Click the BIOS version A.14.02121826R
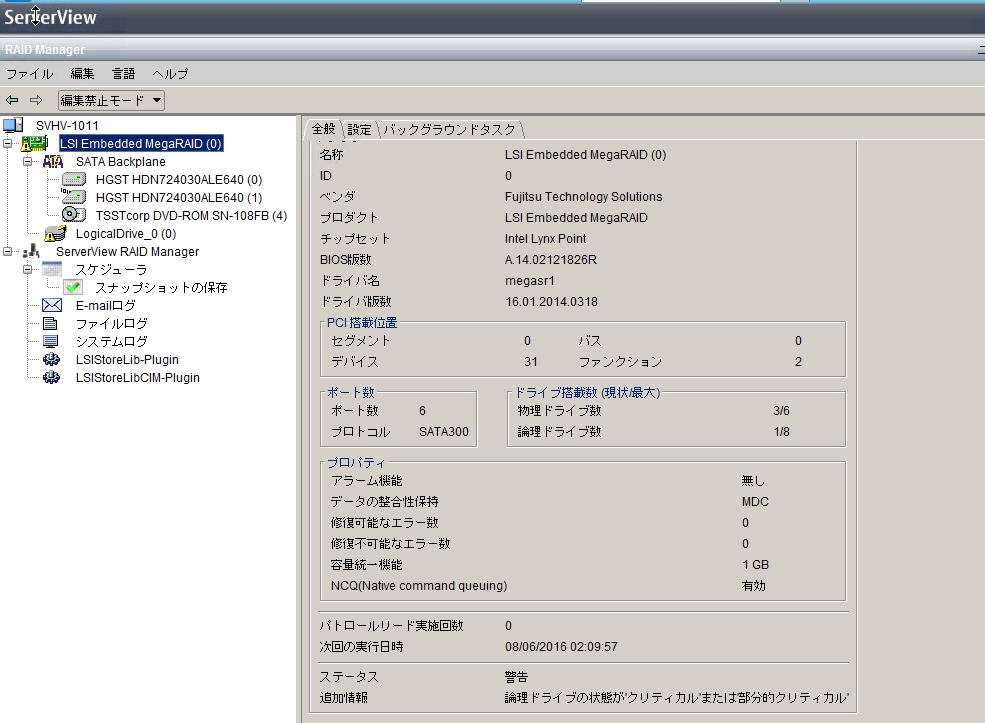Screen dimensions: 985x723 [x=551, y=259]
